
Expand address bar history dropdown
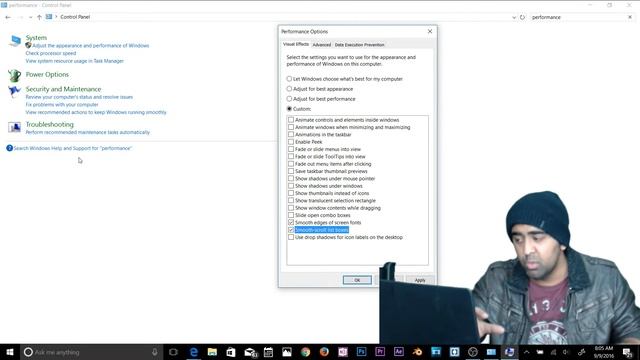(514, 17)
